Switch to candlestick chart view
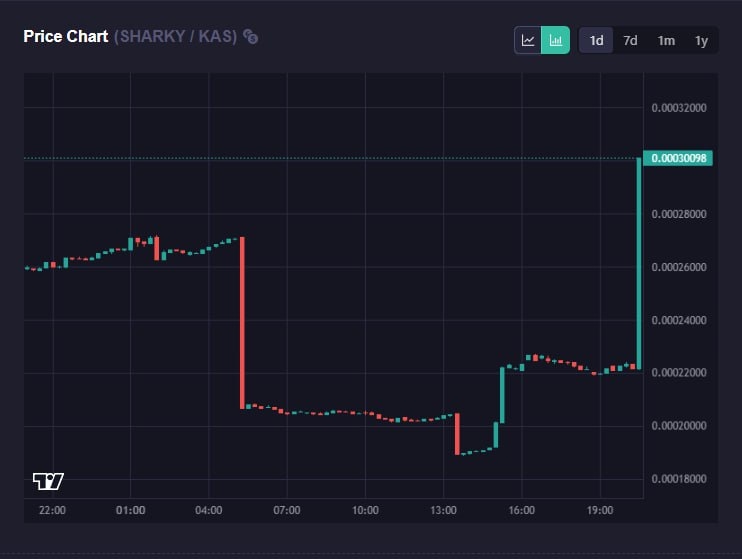 point(556,40)
